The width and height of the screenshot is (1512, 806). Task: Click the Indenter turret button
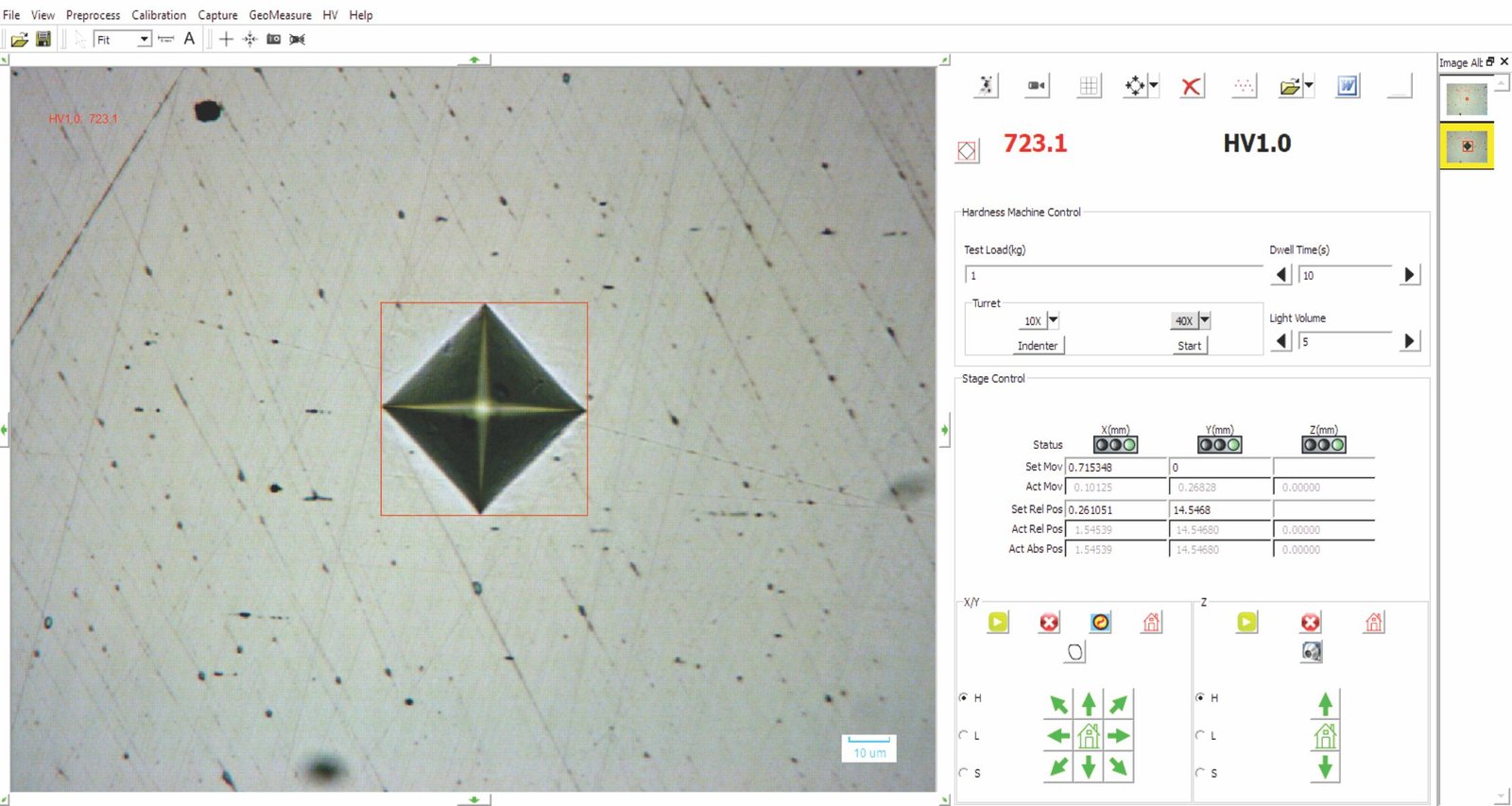(1038, 346)
